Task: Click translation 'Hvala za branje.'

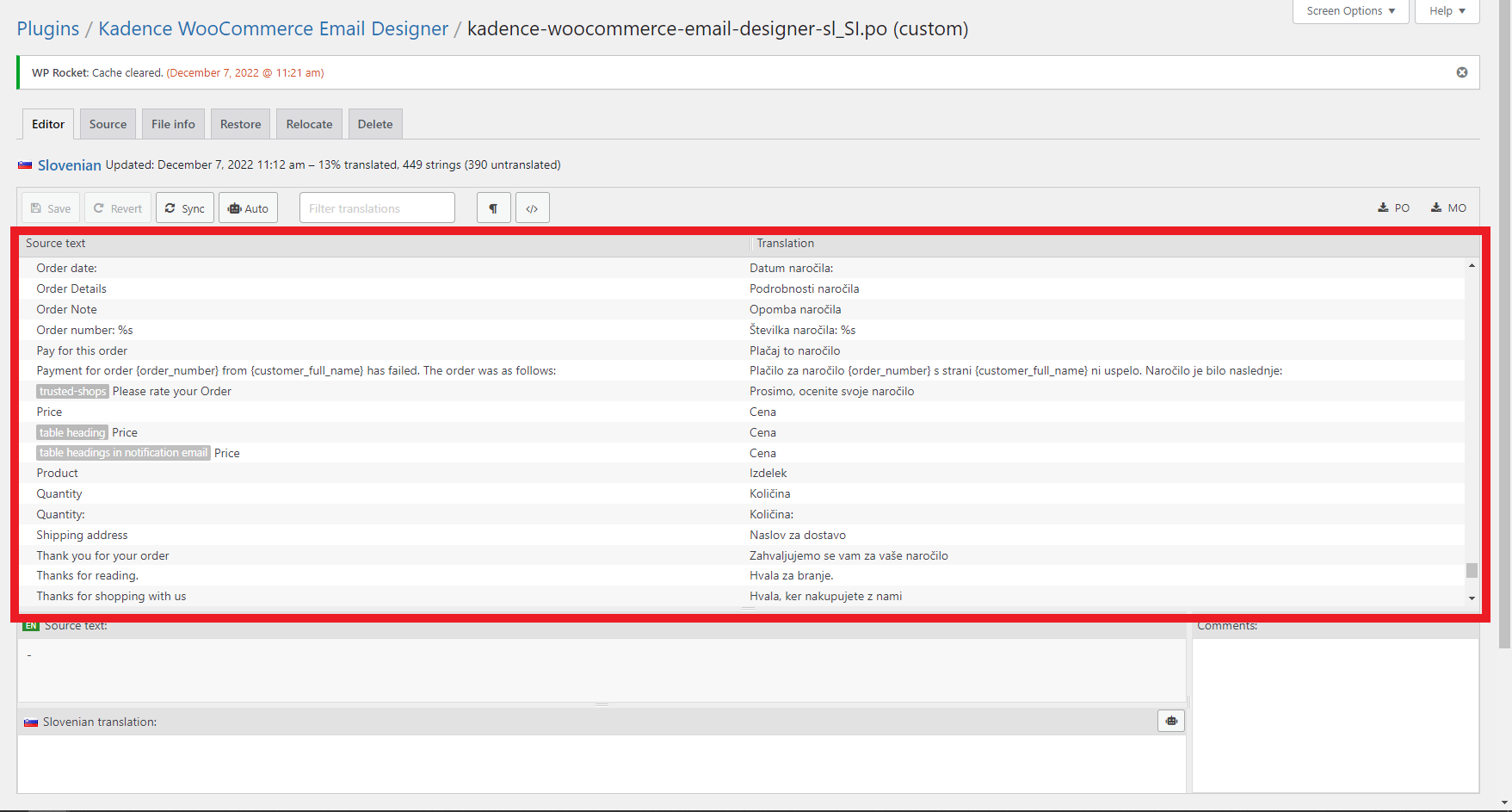Action: point(791,575)
